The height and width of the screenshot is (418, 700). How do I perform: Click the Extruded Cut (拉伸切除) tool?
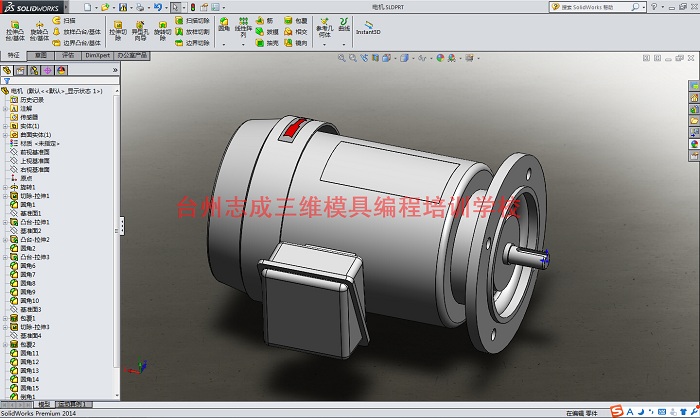[x=118, y=30]
